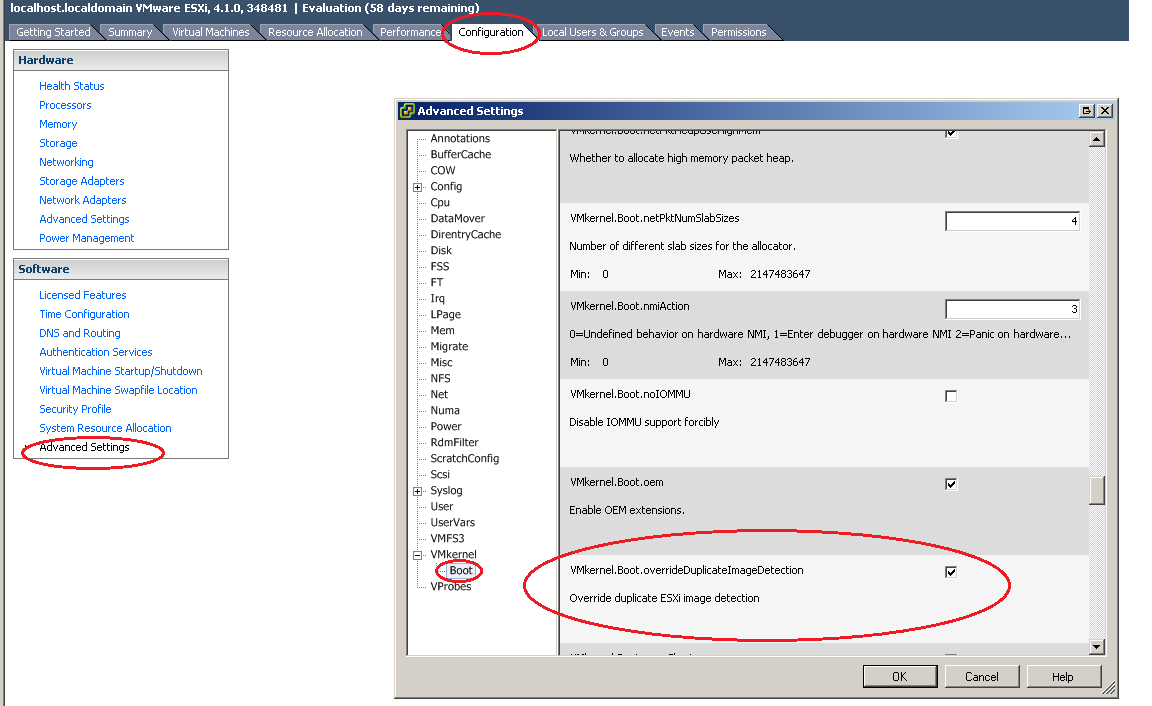Open Virtual Machine Swapfile Location link

(118, 391)
